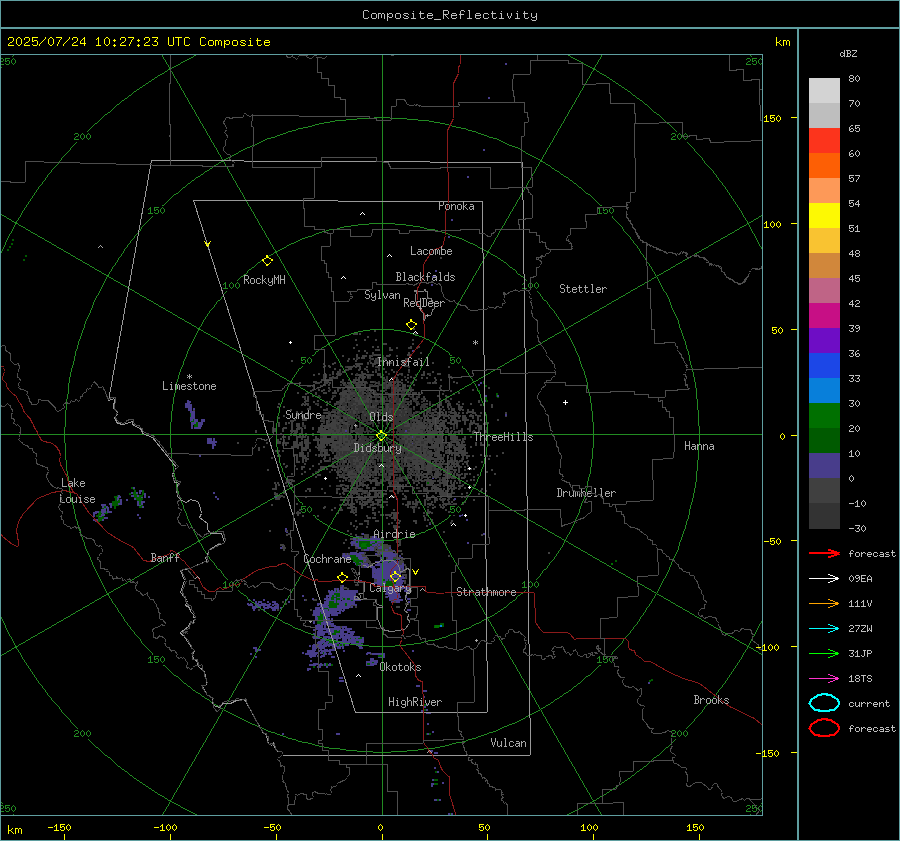Viewport: 900px width, 841px height.
Task: Click the ThreeHills label
Action: (x=503, y=437)
